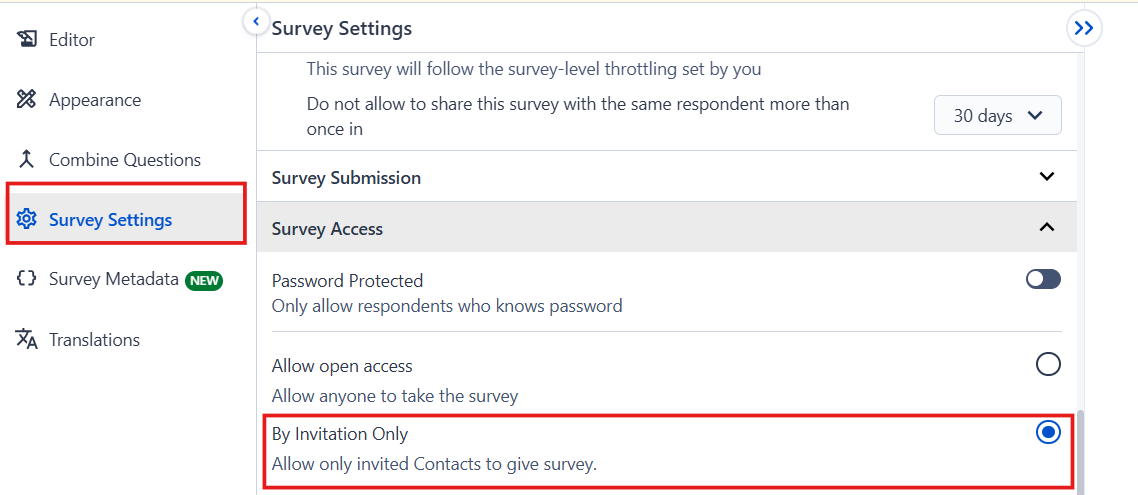Image resolution: width=1138 pixels, height=495 pixels.
Task: Click the Survey Metadata braces icon
Action: point(27,280)
